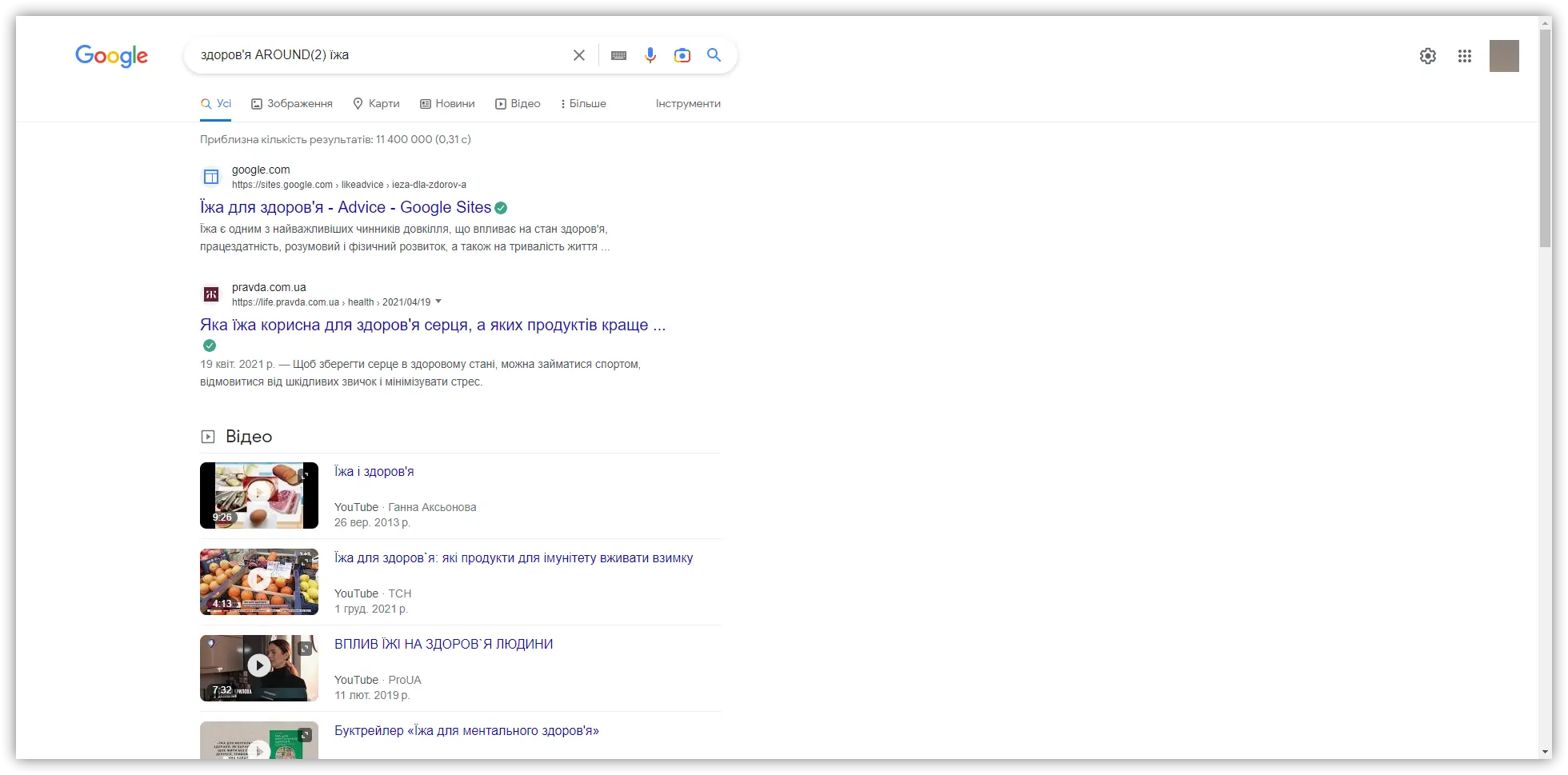Image resolution: width=1568 pixels, height=775 pixels.
Task: Open the Інструменти search tools
Action: point(688,104)
